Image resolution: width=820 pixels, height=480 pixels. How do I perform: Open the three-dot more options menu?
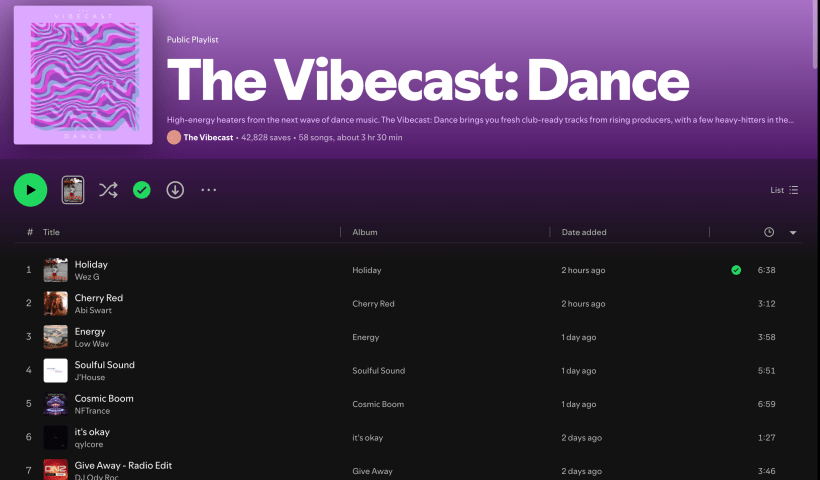[x=208, y=190]
